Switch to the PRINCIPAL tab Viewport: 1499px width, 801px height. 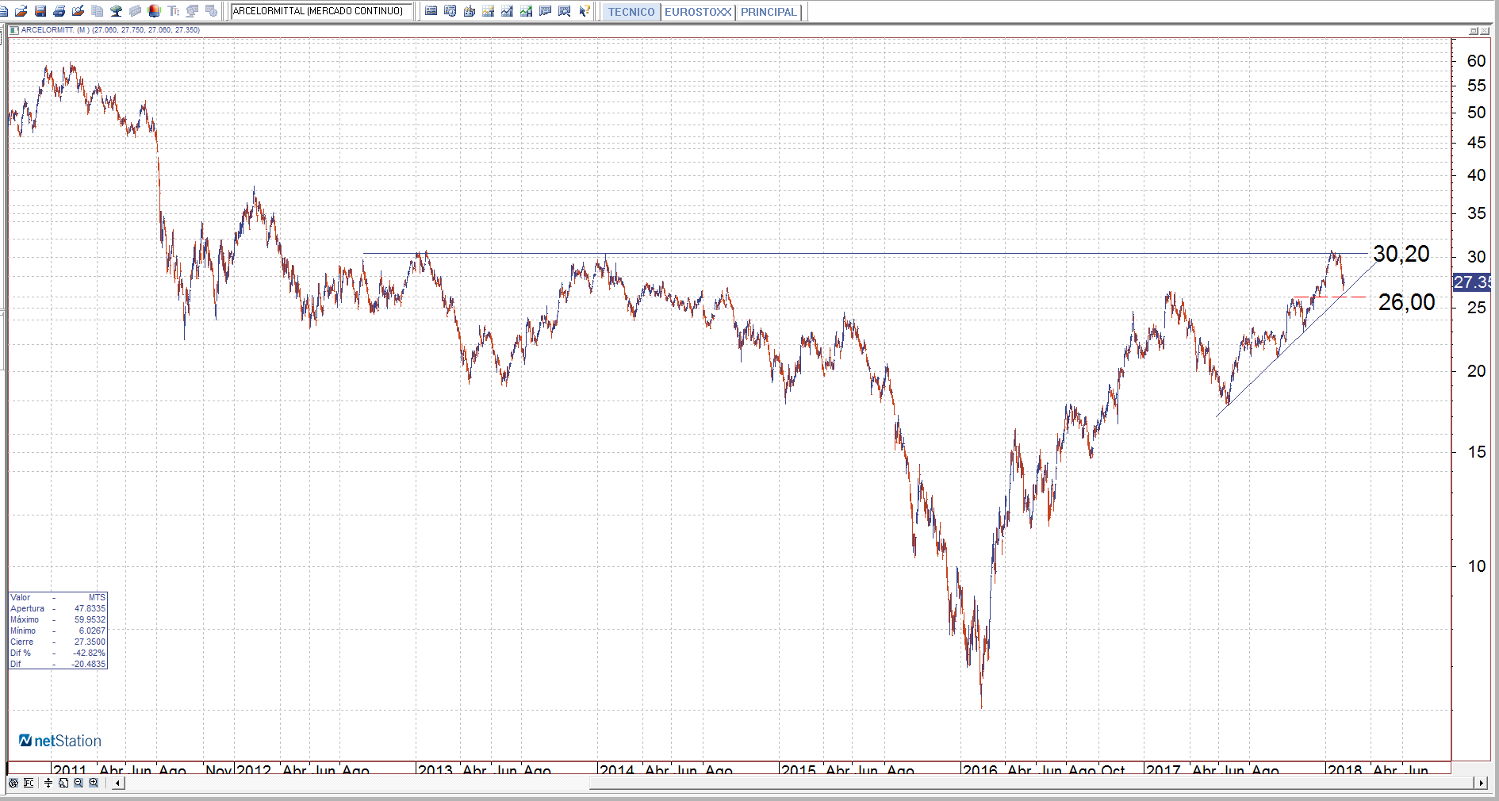click(769, 12)
